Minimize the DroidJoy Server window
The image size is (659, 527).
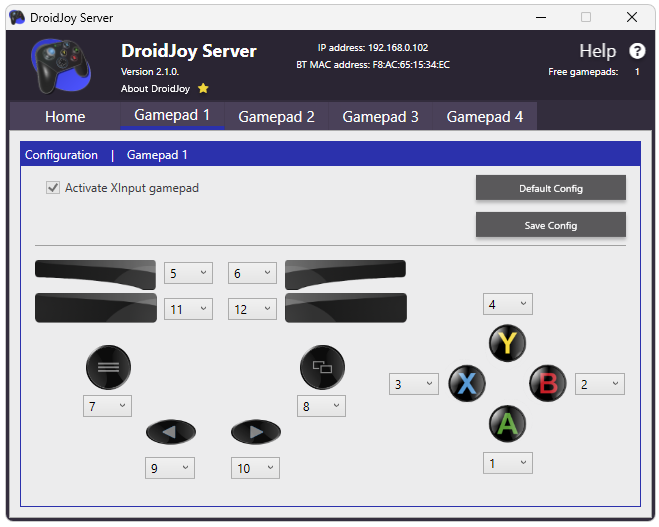tap(541, 17)
